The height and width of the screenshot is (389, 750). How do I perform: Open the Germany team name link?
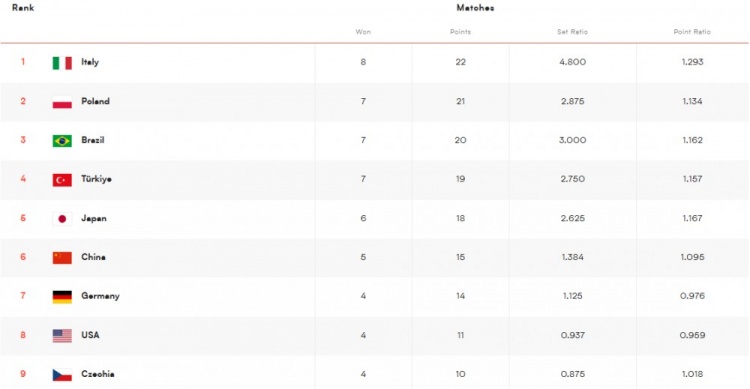click(x=100, y=296)
